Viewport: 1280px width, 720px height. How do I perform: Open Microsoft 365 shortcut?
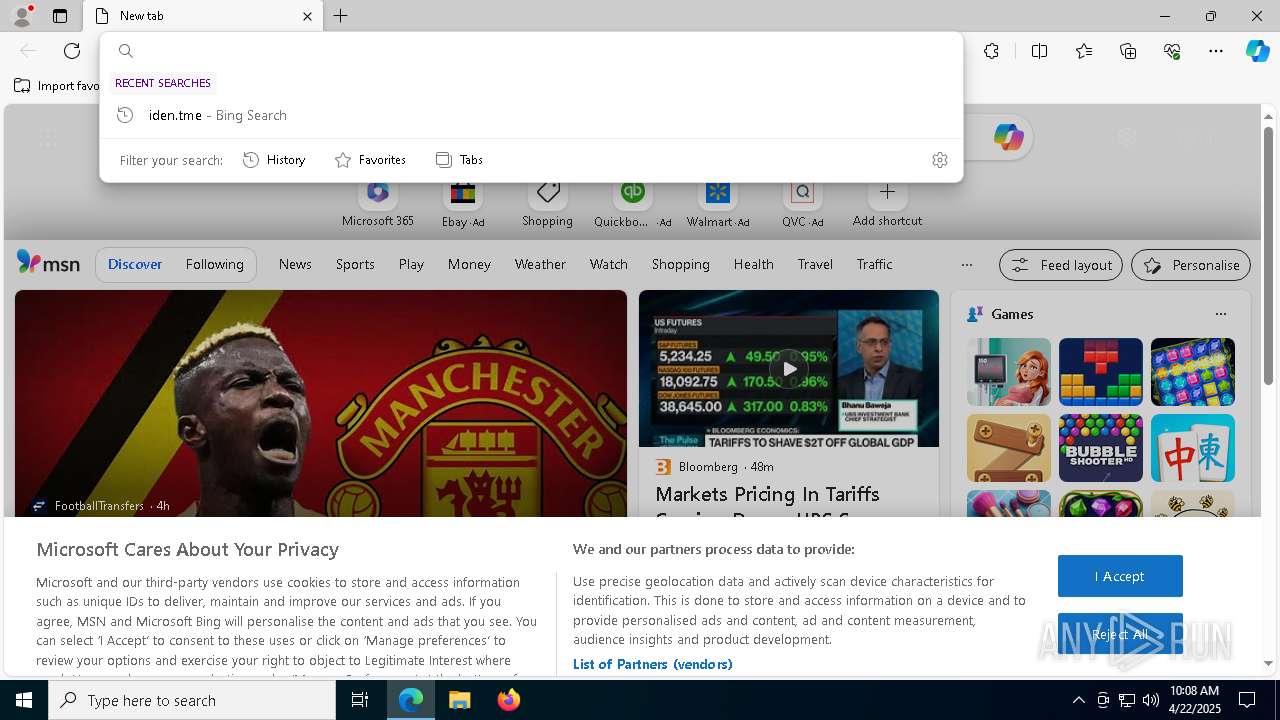377,204
